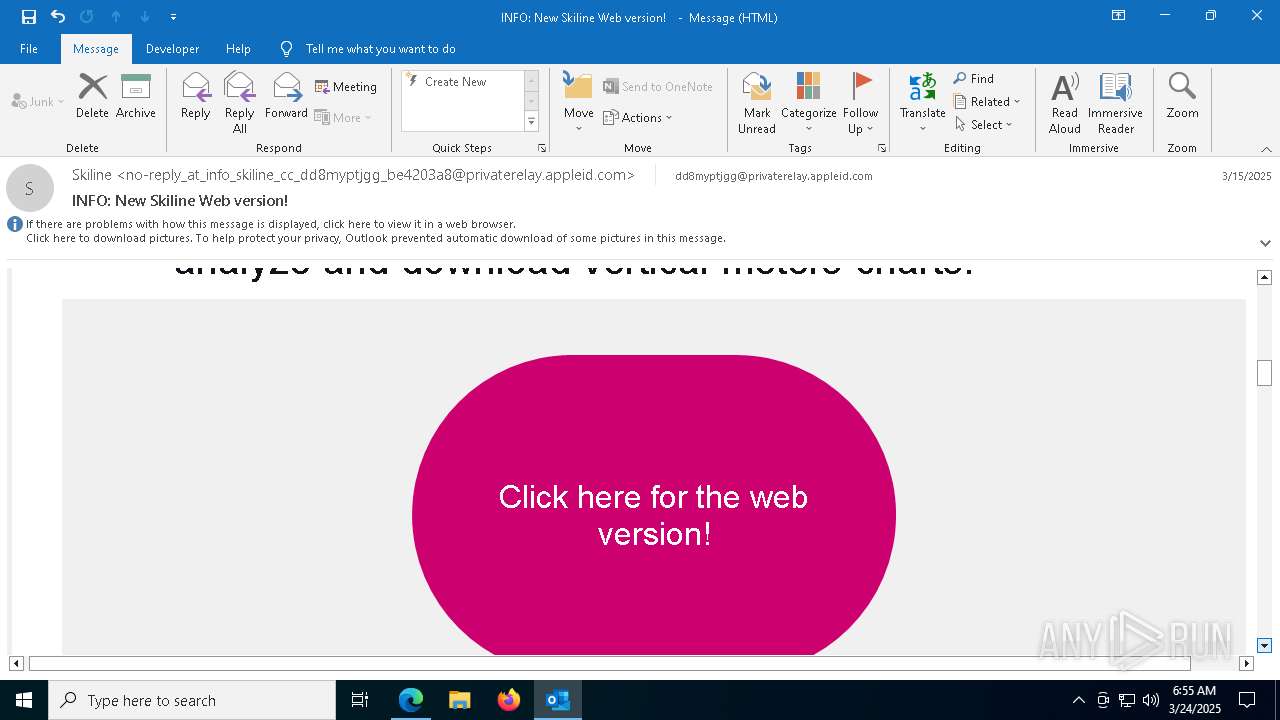Click the vertical scrollbar down arrow

point(1264,646)
